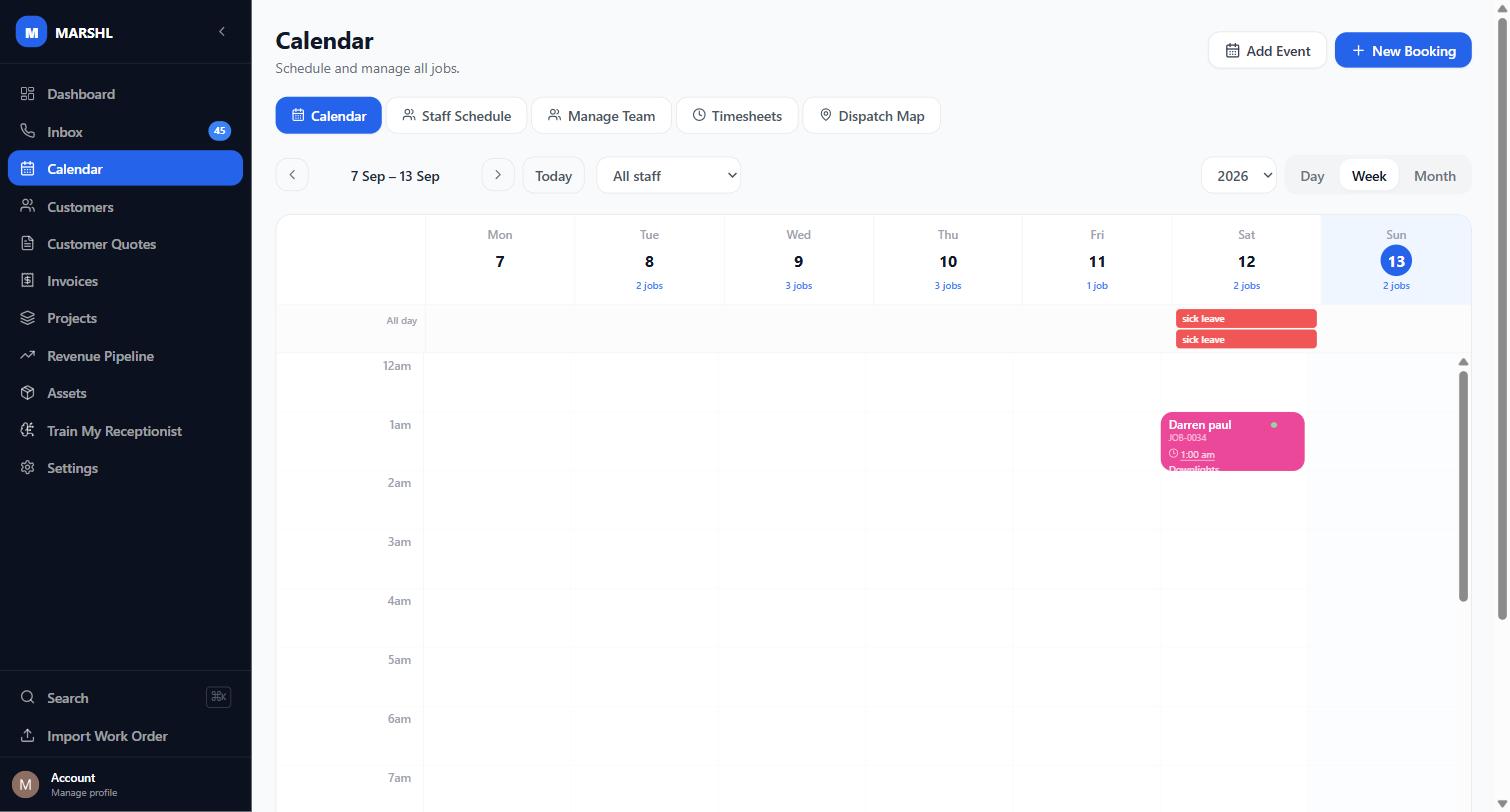
Task: Go to previous week arrow
Action: (292, 175)
